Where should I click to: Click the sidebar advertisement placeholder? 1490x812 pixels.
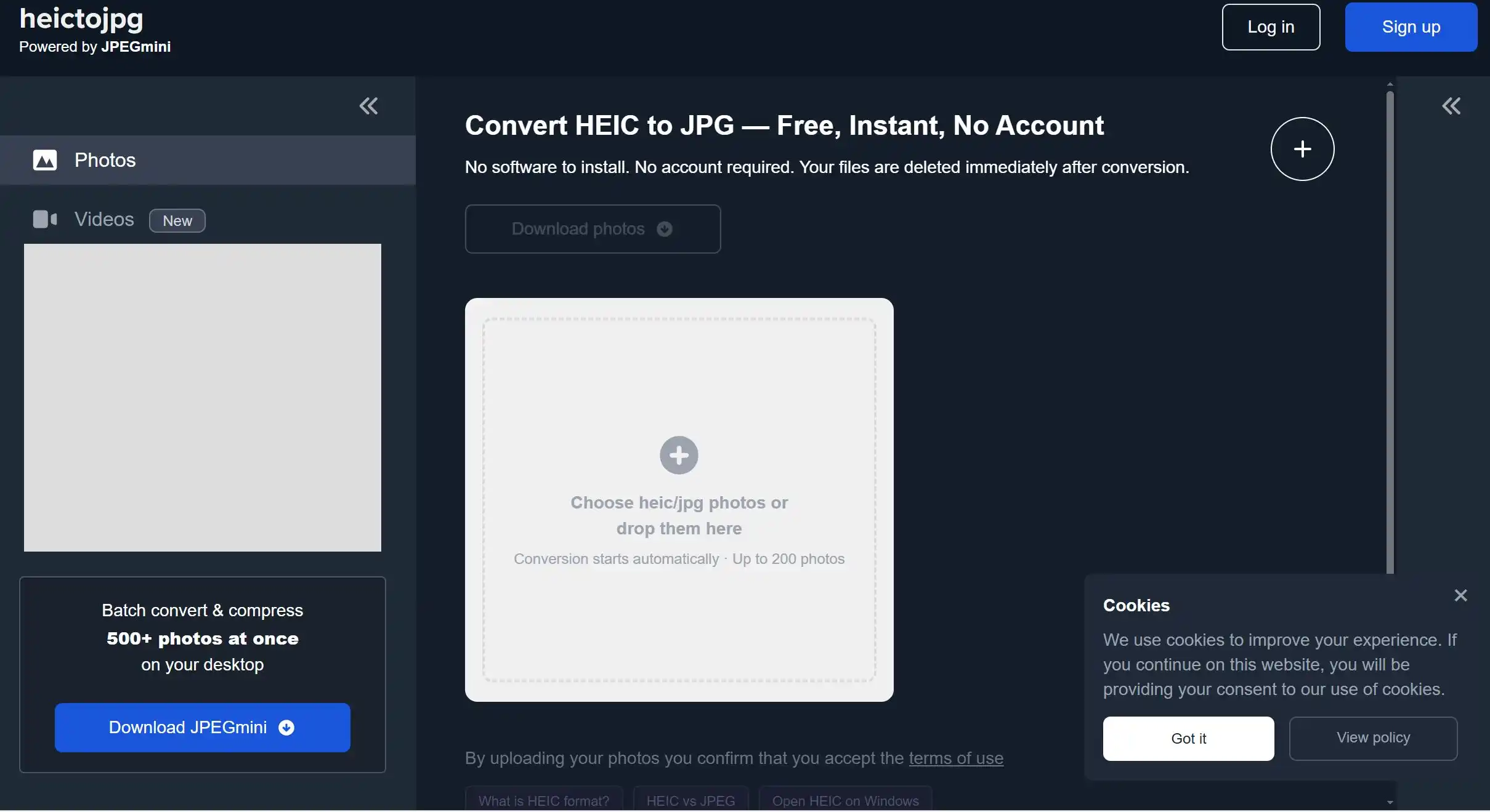(x=203, y=398)
